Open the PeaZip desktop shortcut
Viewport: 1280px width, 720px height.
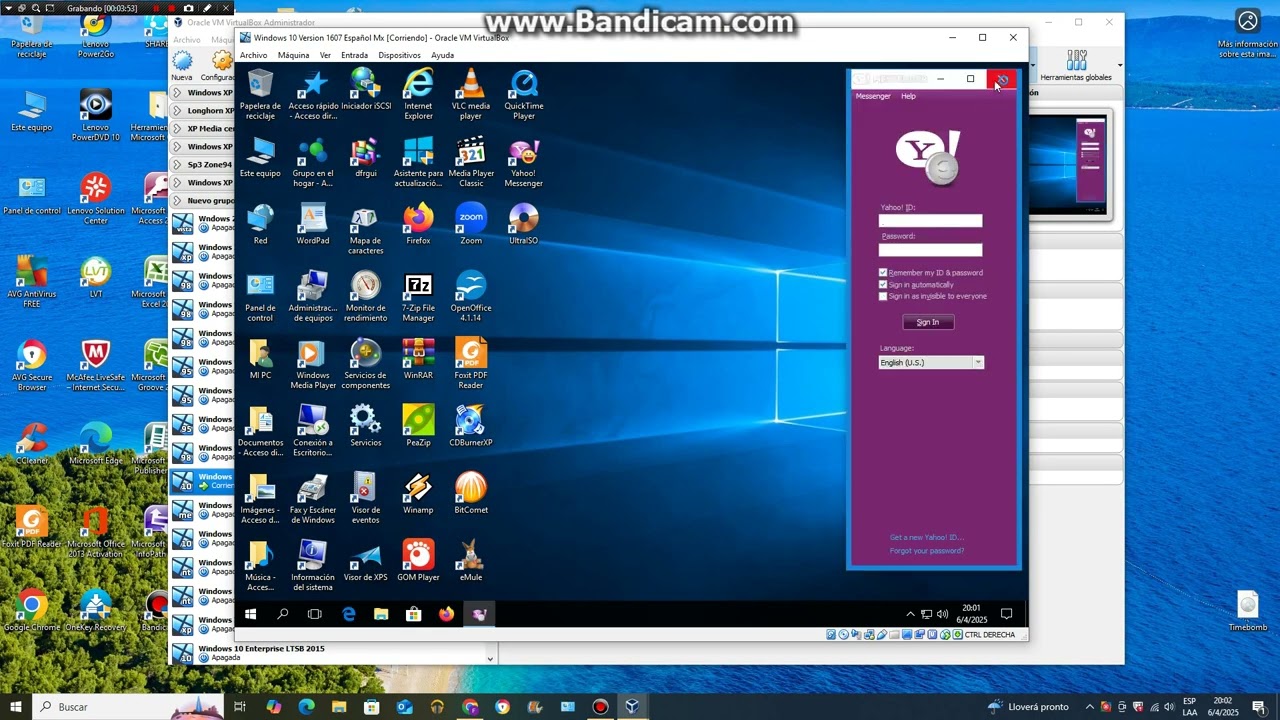point(418,426)
